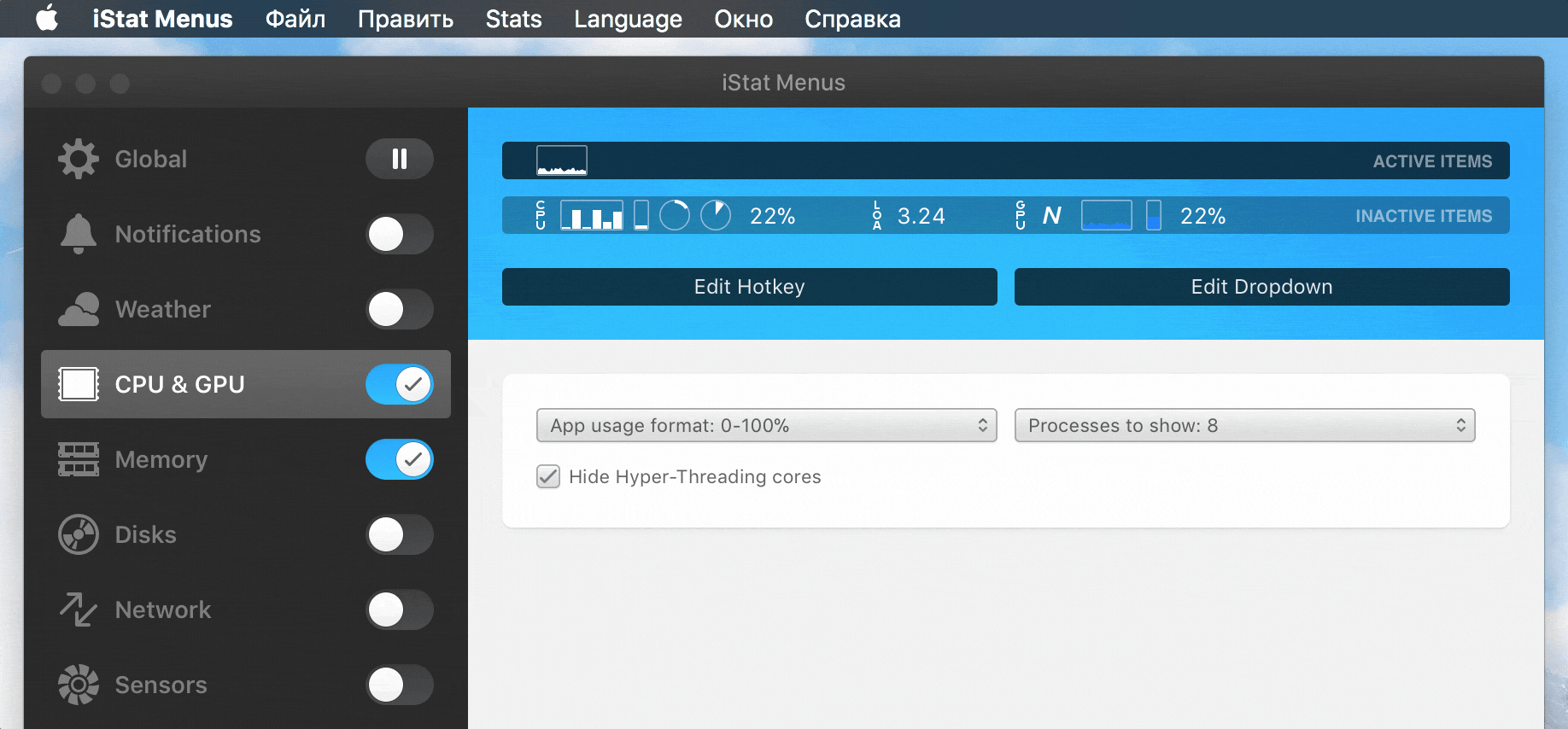Select inactive GPU 22% text item
This screenshot has width=1568, height=729.
click(1203, 216)
